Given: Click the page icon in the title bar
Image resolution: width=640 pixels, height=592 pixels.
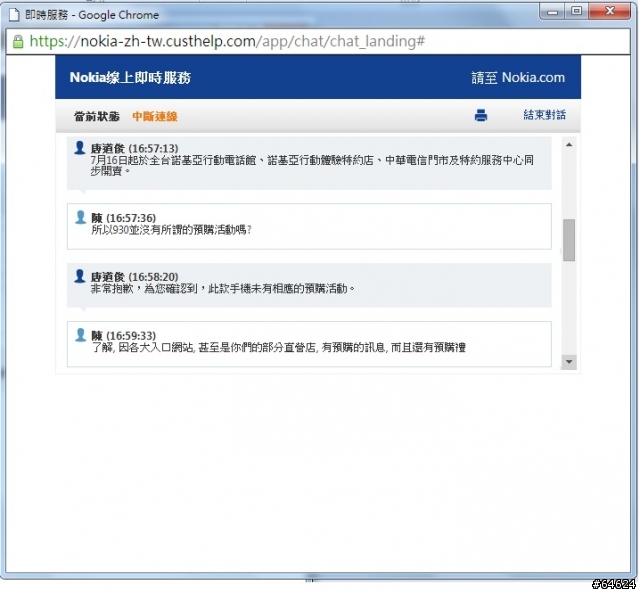Looking at the screenshot, I should (x=14, y=15).
